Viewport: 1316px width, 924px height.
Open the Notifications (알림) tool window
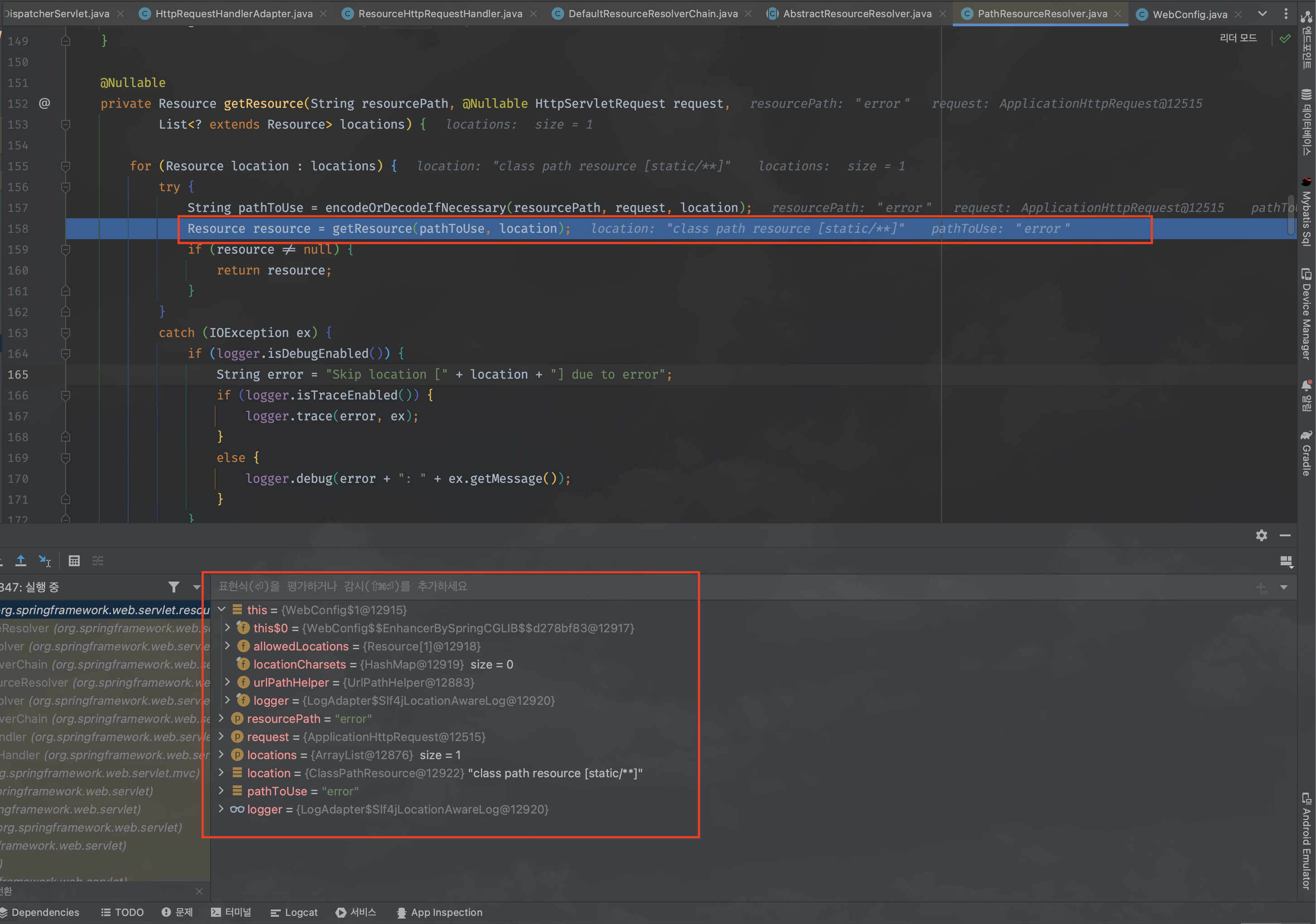coord(1306,395)
